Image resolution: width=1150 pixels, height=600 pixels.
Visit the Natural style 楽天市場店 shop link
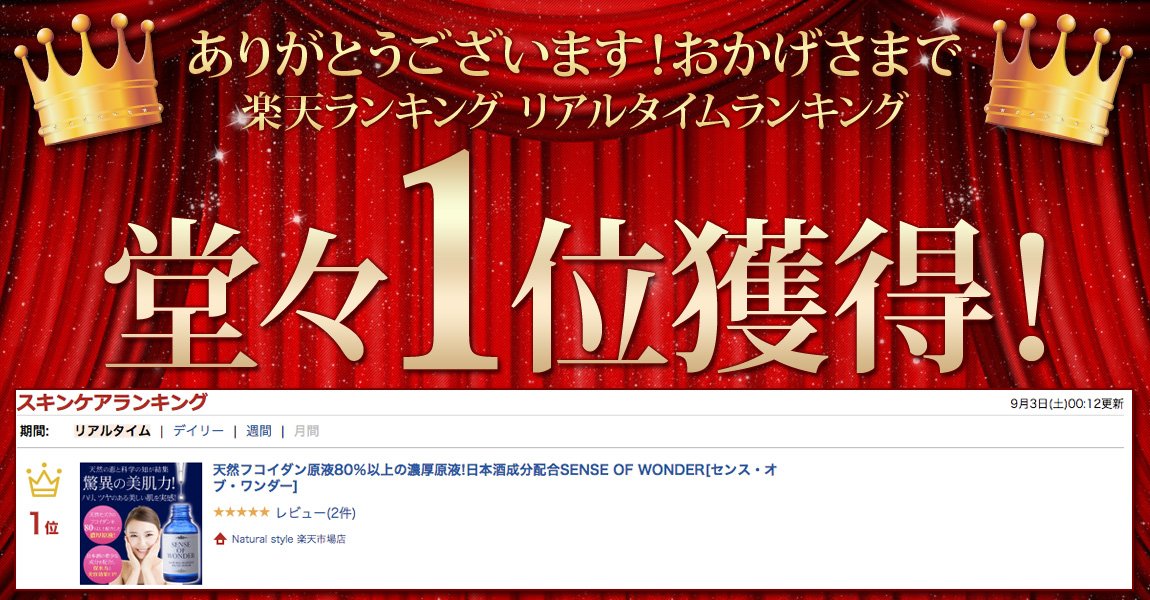coord(288,539)
